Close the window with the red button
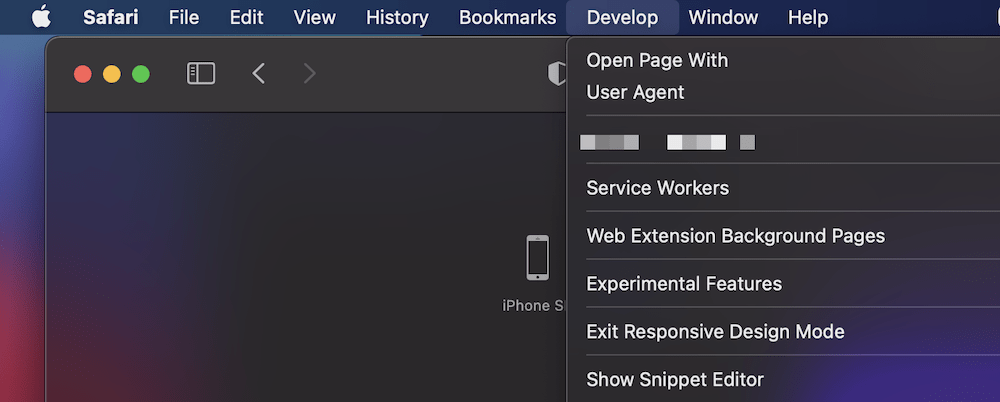Viewport: 1000px width, 402px height. pos(83,74)
